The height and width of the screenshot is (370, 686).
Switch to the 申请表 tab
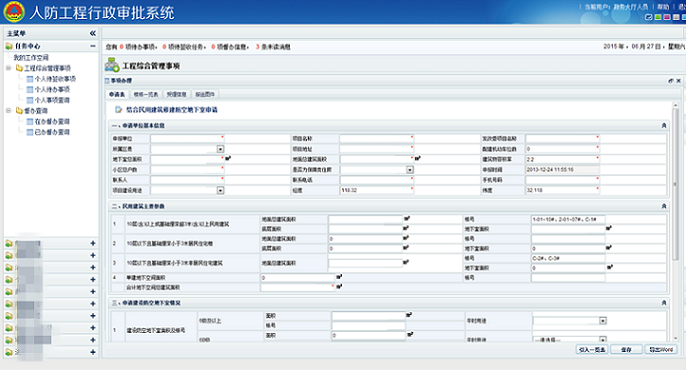(117, 94)
